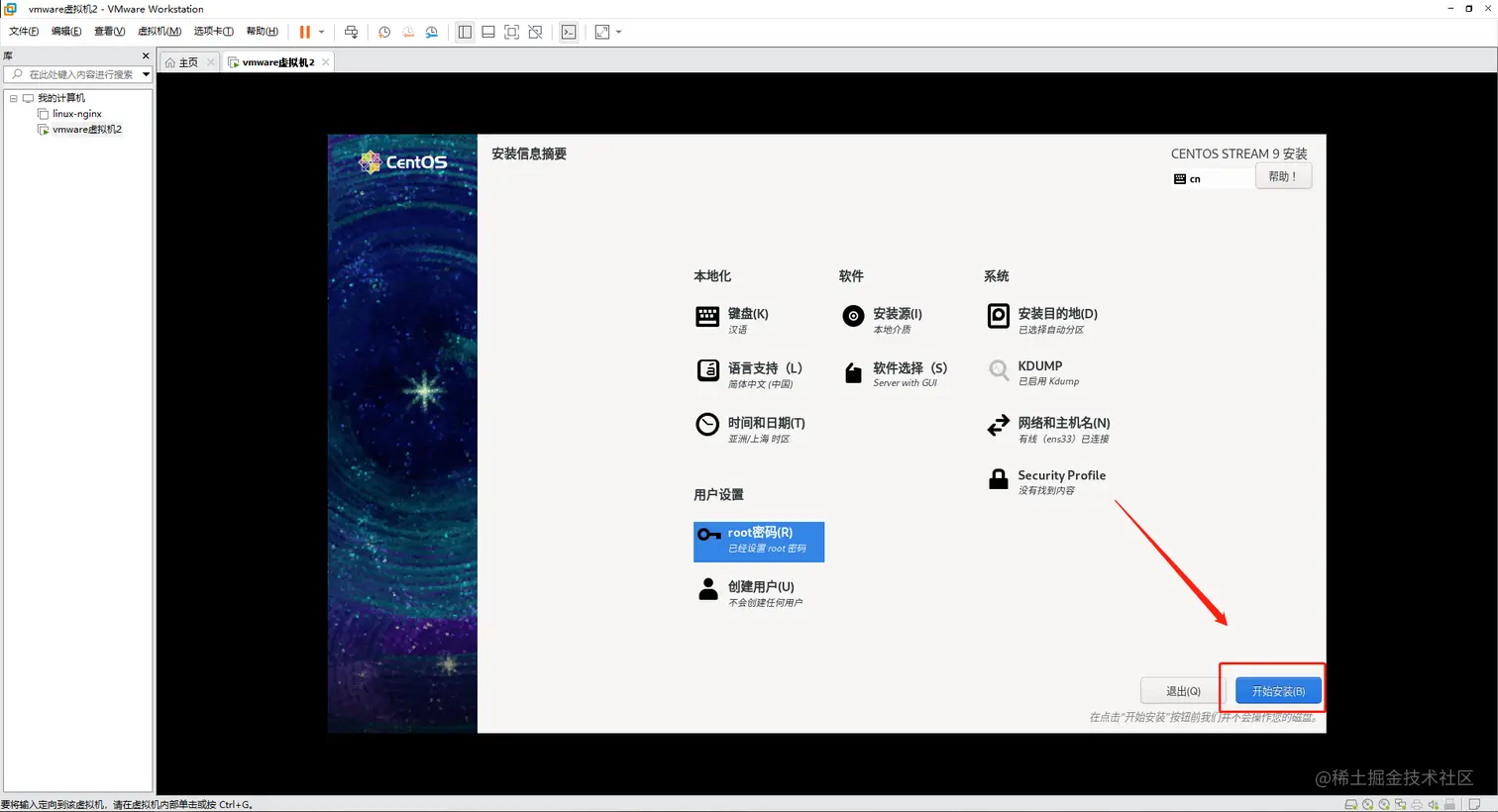
Task: Open the root密码(R) password setting
Action: 759,542
